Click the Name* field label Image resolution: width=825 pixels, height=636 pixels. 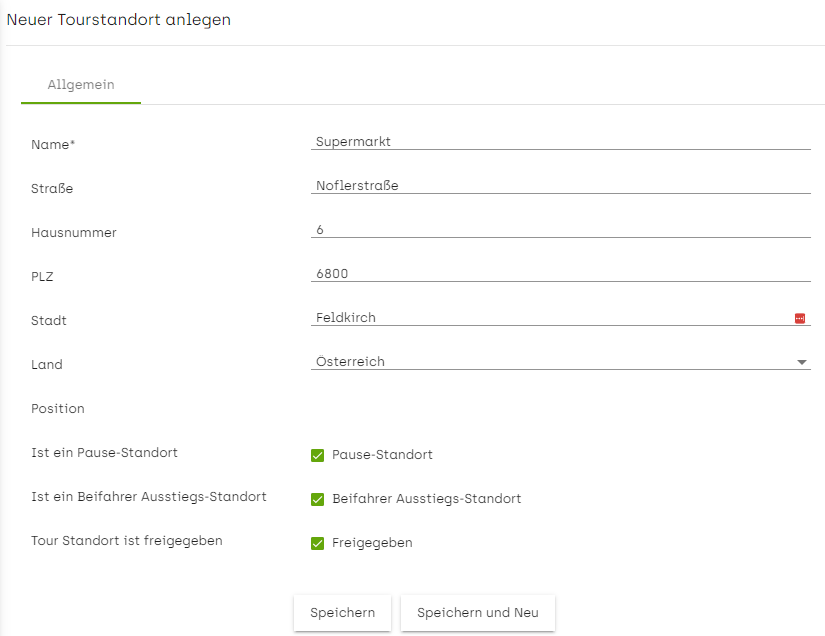(x=53, y=145)
